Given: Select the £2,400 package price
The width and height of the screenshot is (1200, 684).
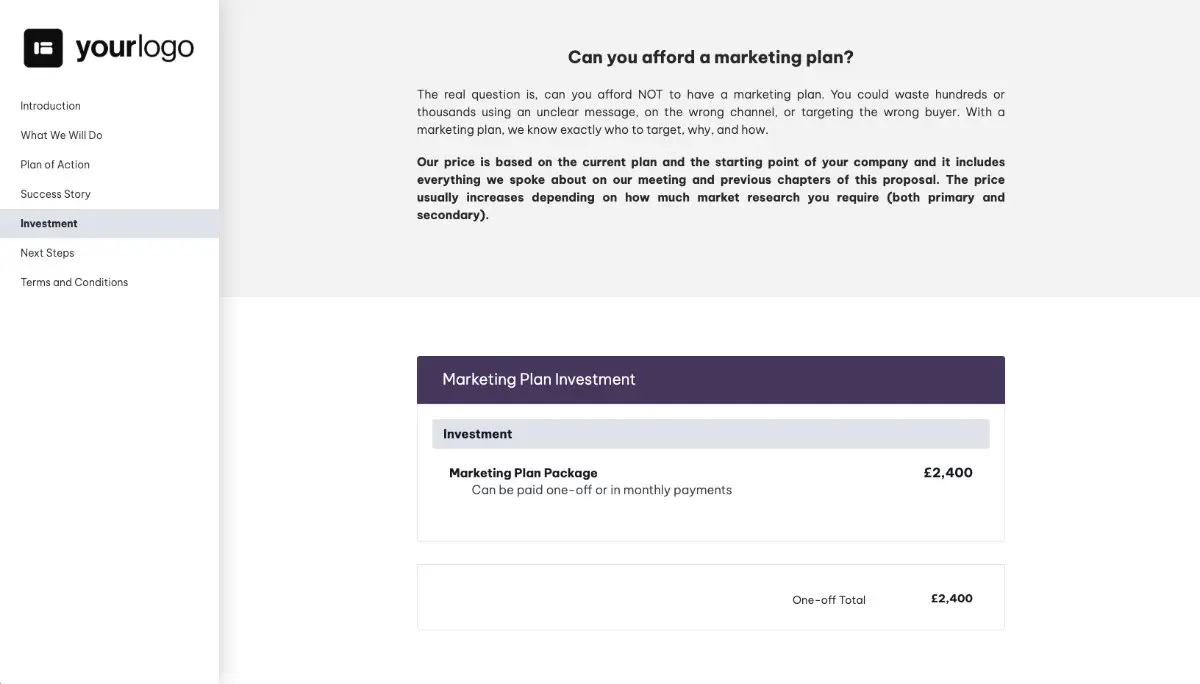Looking at the screenshot, I should (x=948, y=472).
